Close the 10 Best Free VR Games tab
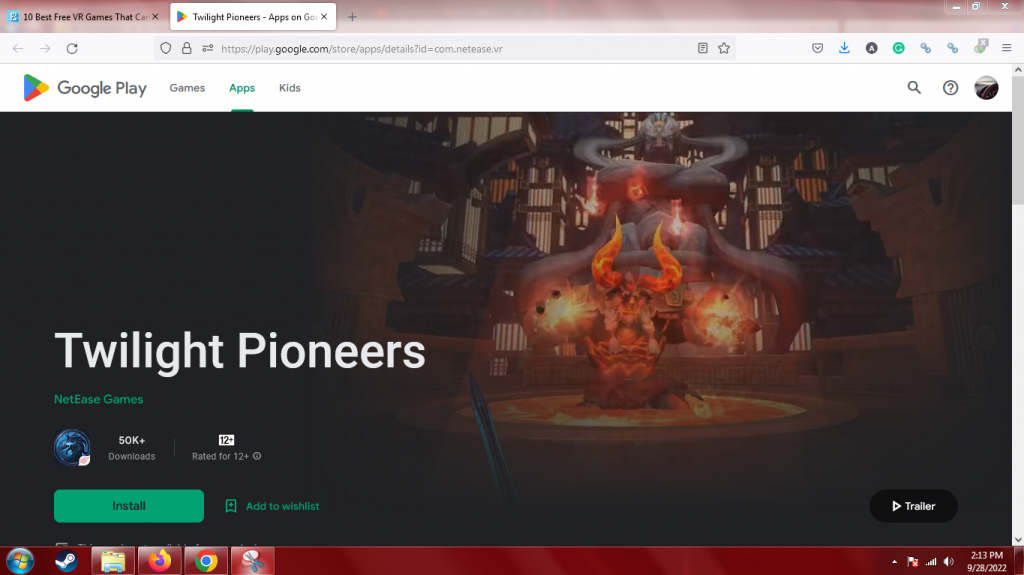Viewport: 1024px width, 575px height. (155, 17)
